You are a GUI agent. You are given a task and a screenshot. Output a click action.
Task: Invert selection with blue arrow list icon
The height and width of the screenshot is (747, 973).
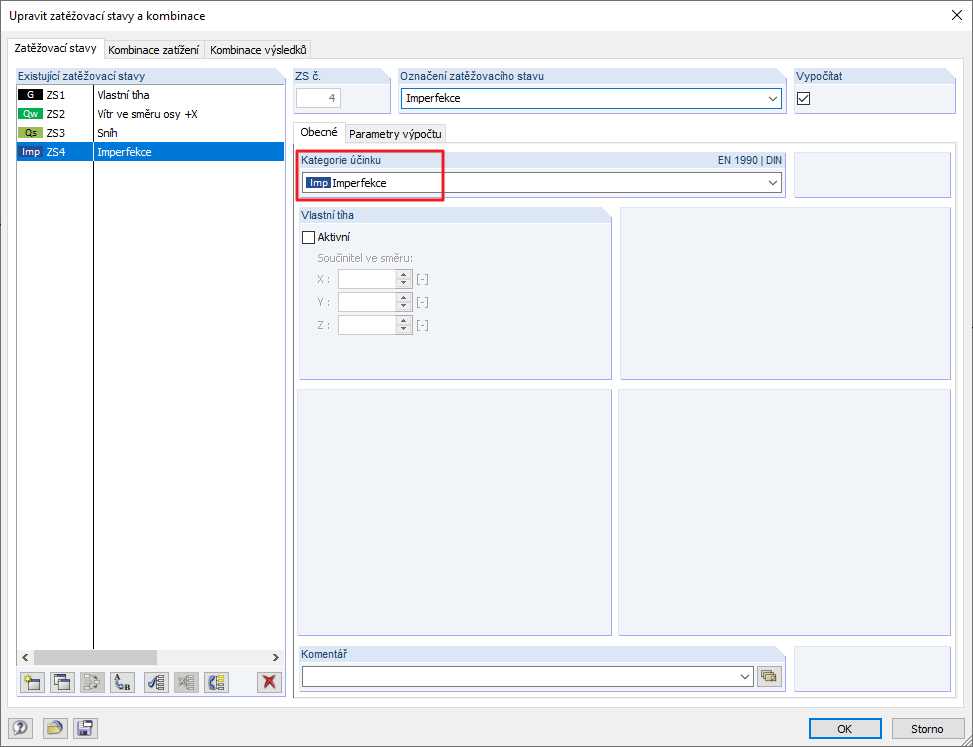[x=217, y=682]
